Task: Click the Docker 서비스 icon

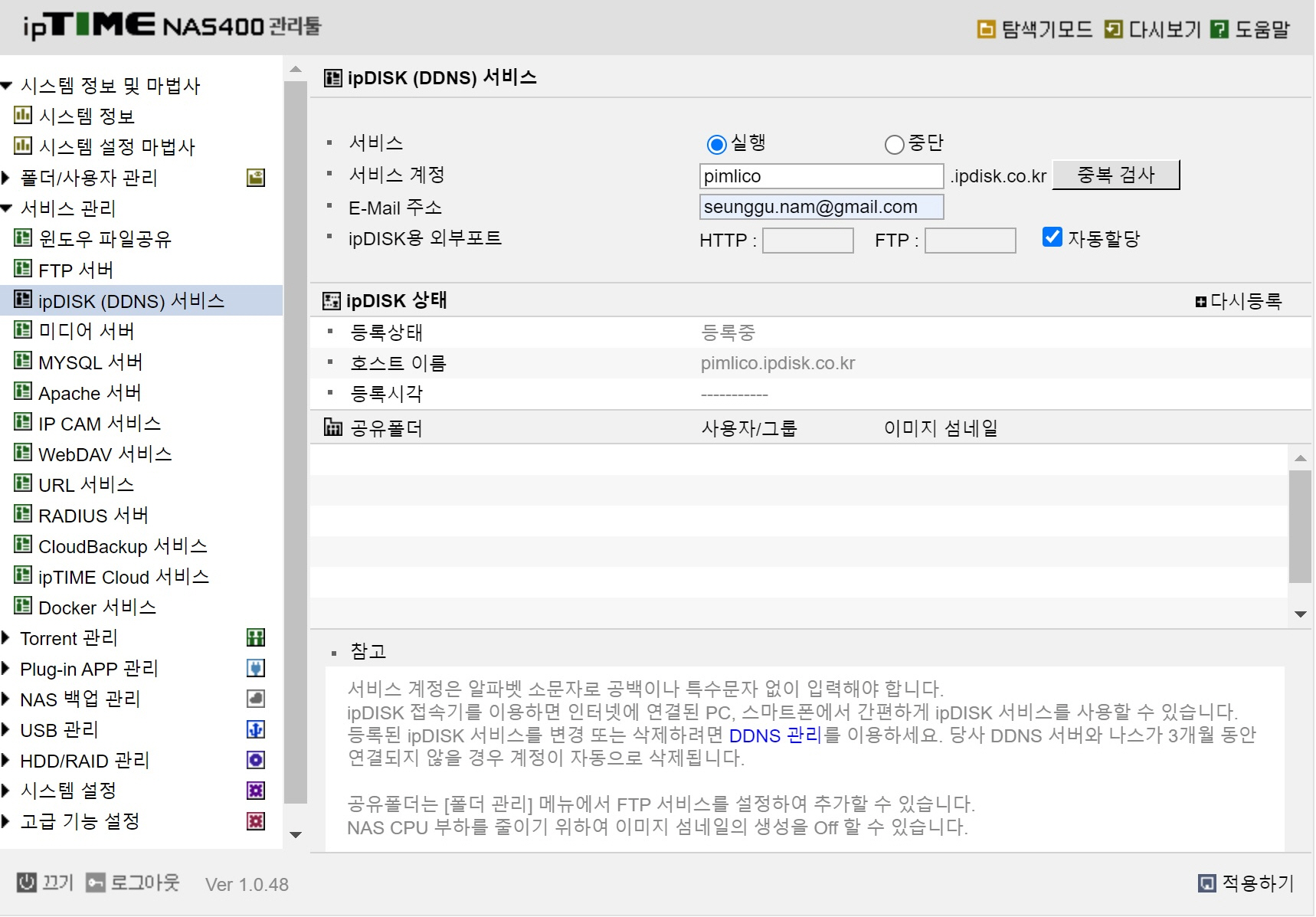Action: (23, 606)
